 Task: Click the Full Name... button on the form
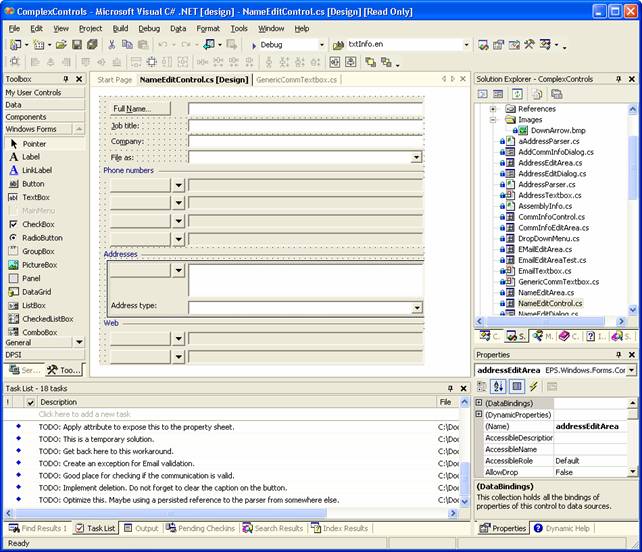(x=139, y=108)
